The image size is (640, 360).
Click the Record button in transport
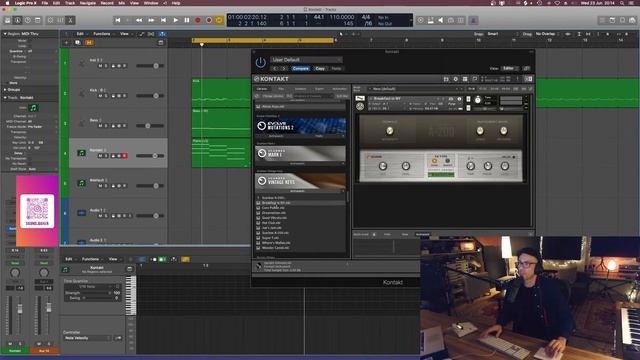click(x=198, y=20)
